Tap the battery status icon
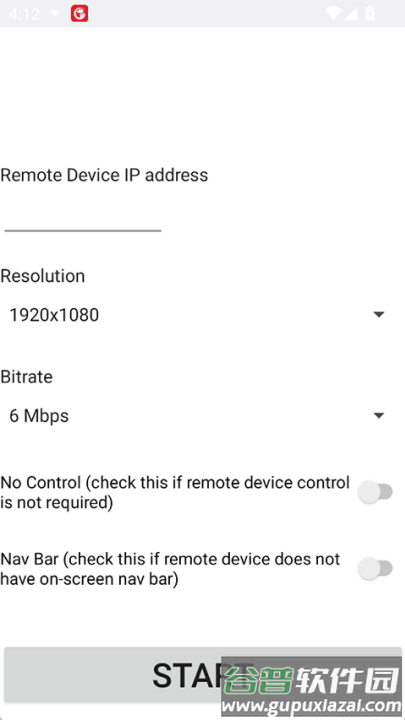Screen dimensions: 405x720 pos(370,13)
